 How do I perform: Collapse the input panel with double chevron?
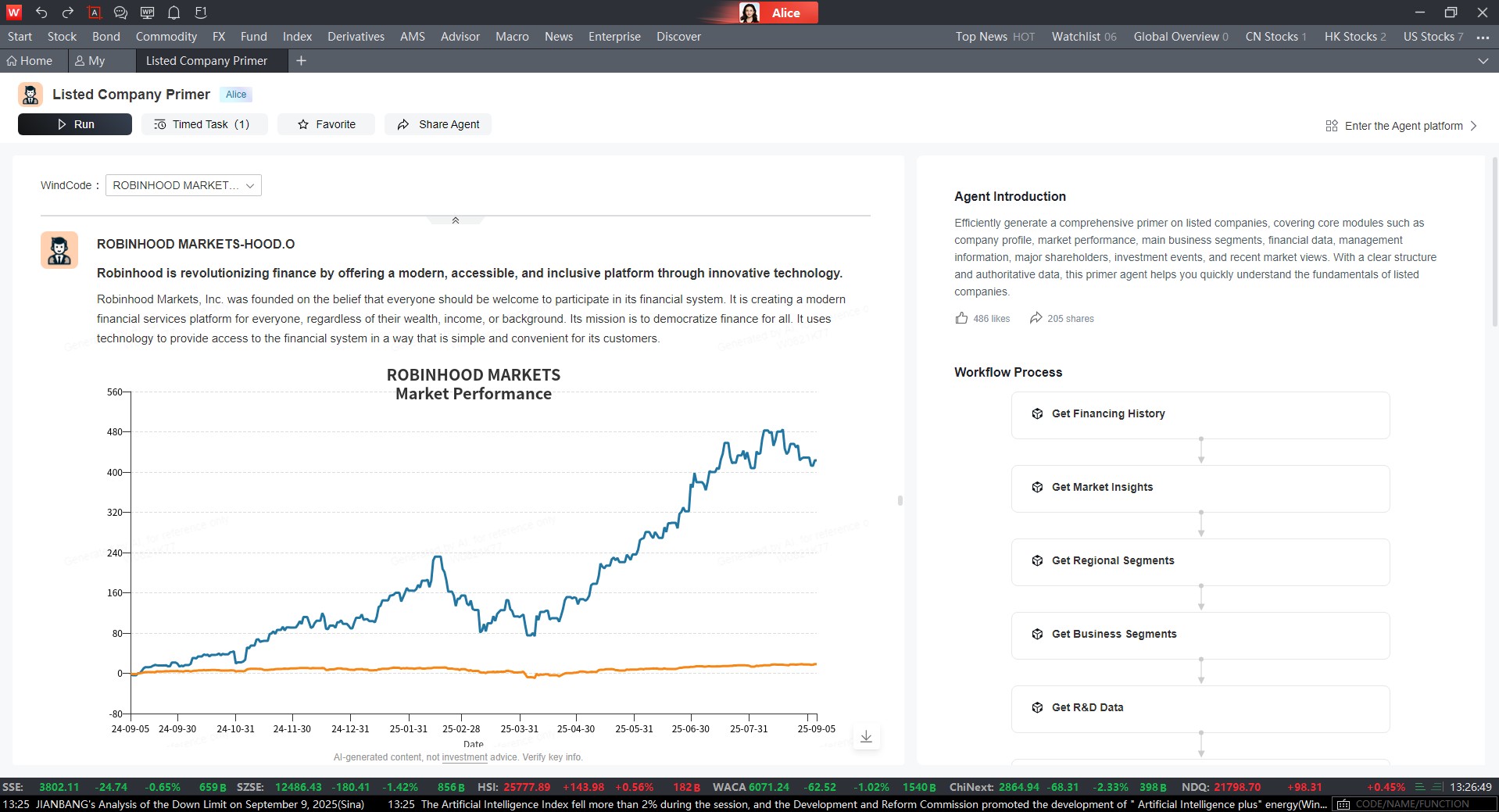coord(456,220)
